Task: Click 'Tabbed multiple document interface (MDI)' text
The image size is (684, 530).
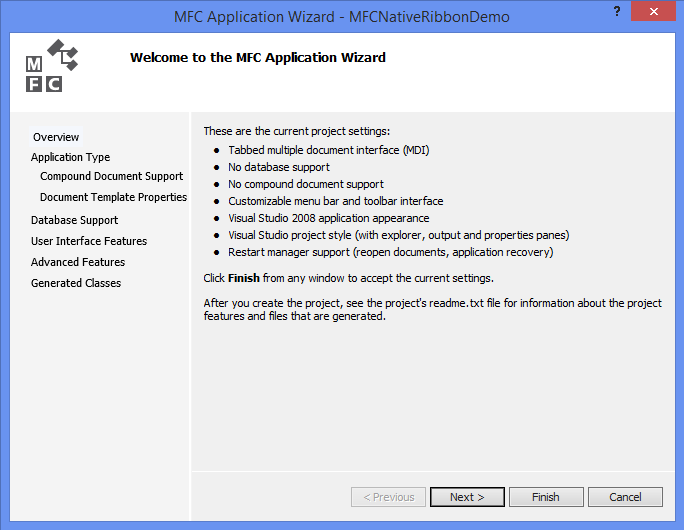Action: coord(328,150)
